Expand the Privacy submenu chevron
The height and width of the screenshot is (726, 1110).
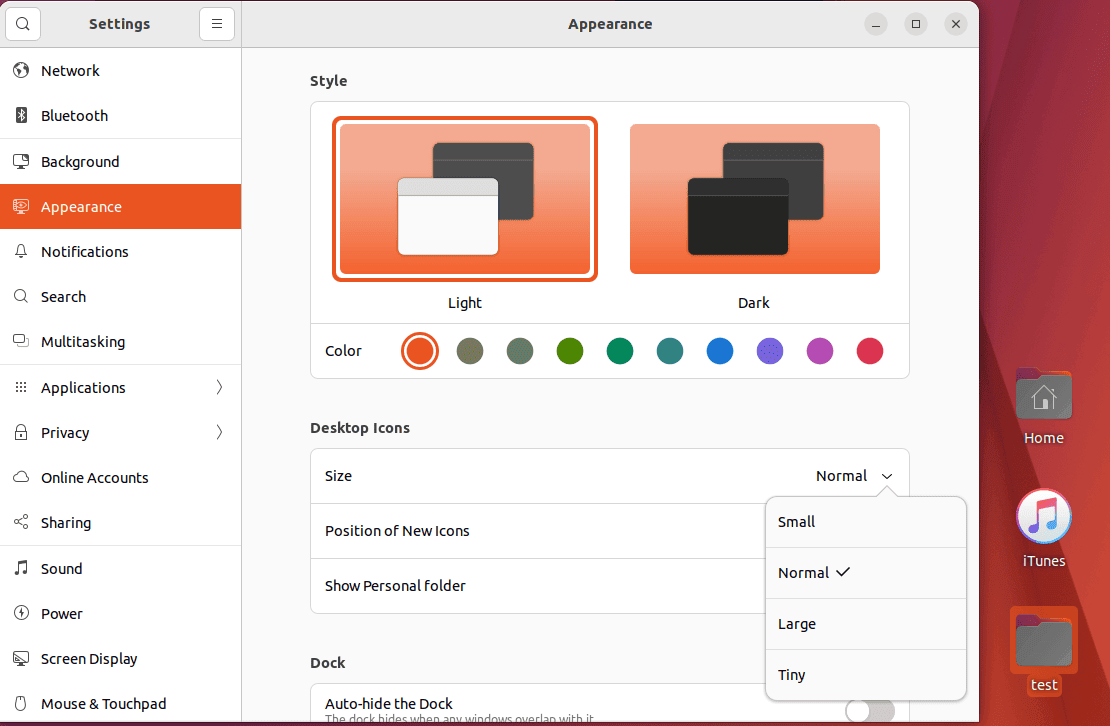tap(219, 433)
